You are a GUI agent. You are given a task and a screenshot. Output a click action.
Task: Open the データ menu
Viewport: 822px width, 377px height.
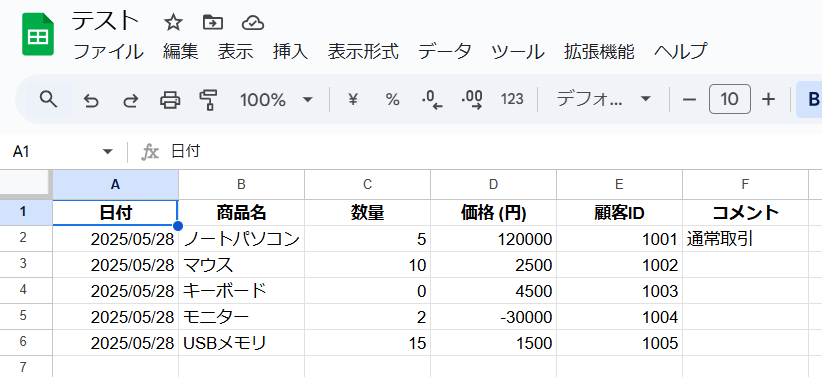(445, 51)
